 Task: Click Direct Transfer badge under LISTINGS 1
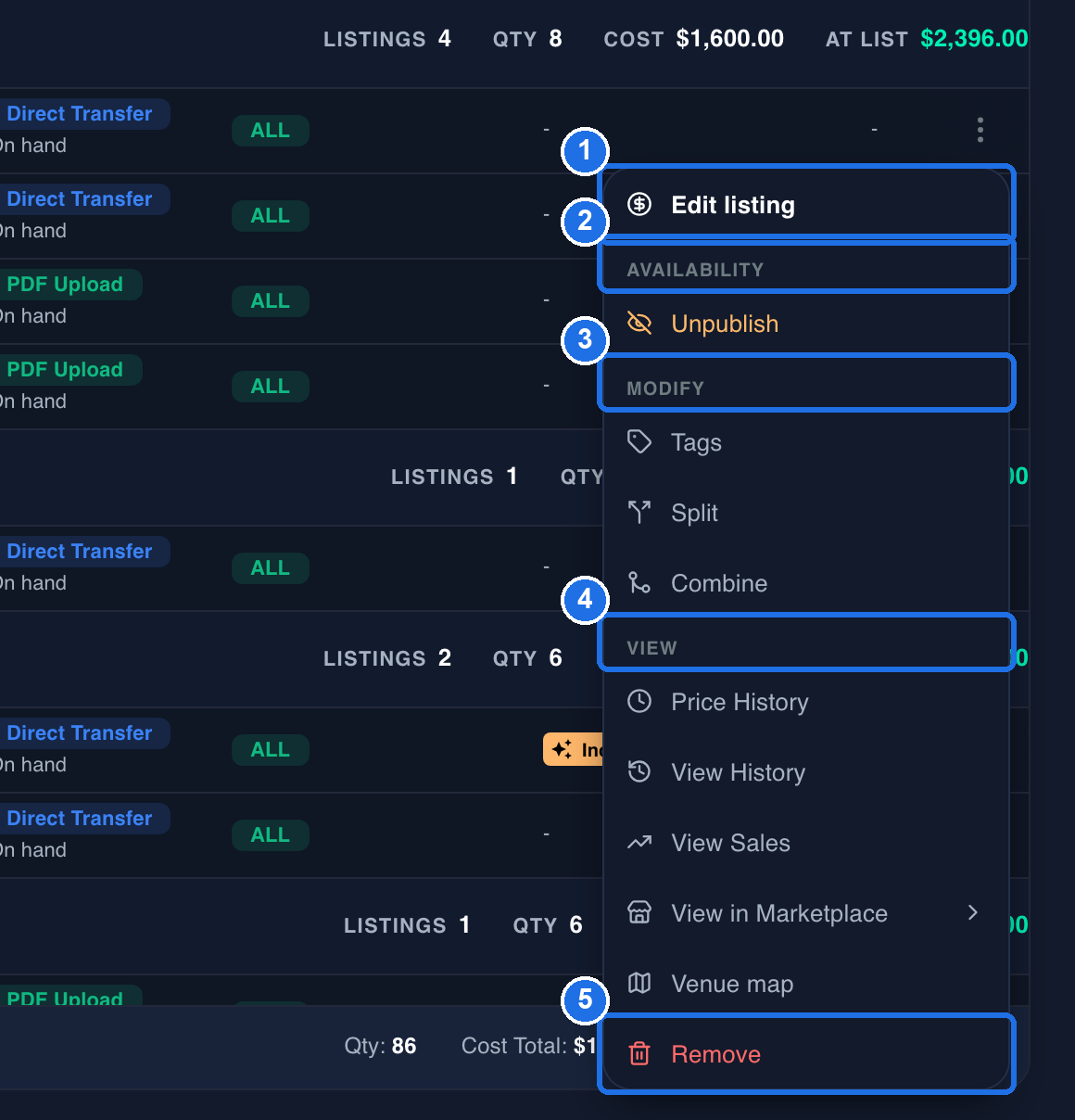[x=83, y=551]
